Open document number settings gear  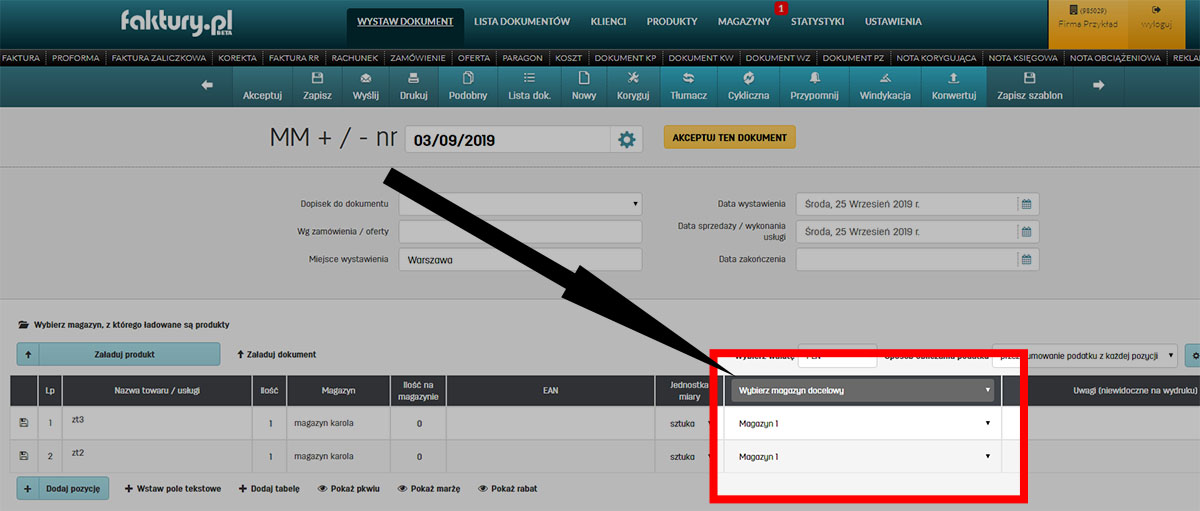pos(627,140)
